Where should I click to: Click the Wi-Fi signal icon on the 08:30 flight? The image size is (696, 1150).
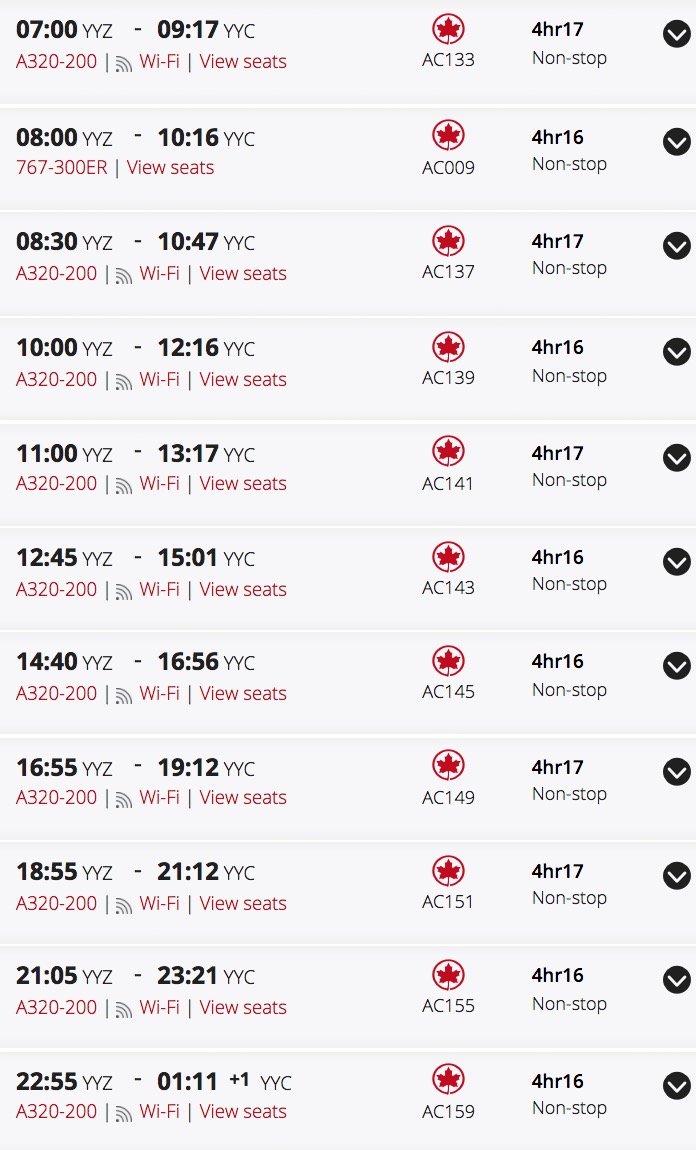point(124,276)
